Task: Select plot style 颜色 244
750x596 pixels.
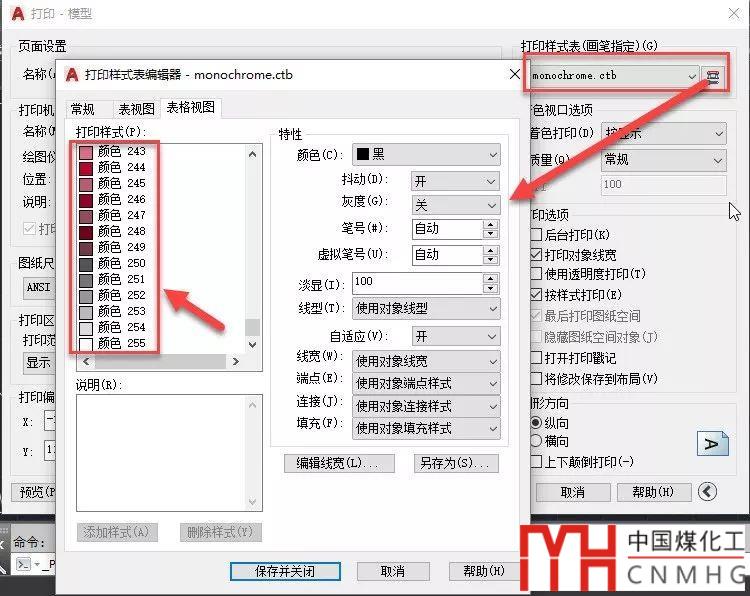Action: click(x=122, y=167)
